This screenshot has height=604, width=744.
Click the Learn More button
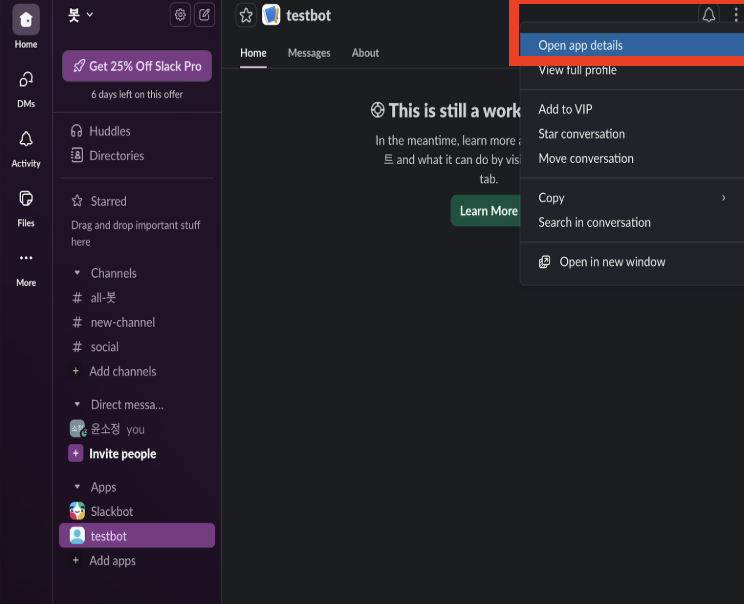pos(486,211)
